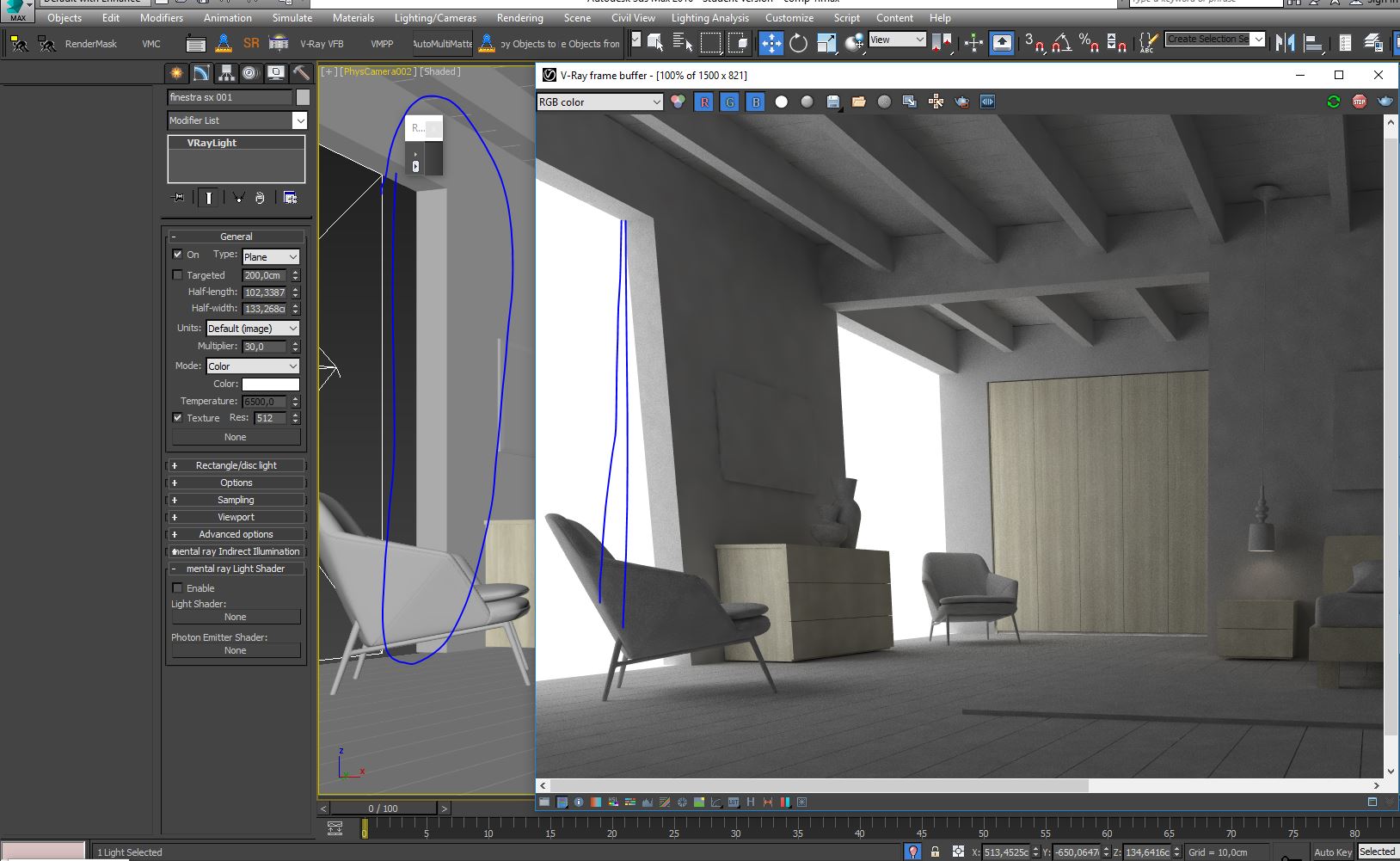Open RGB color channel dropdown
The width and height of the screenshot is (1400, 861).
point(600,101)
